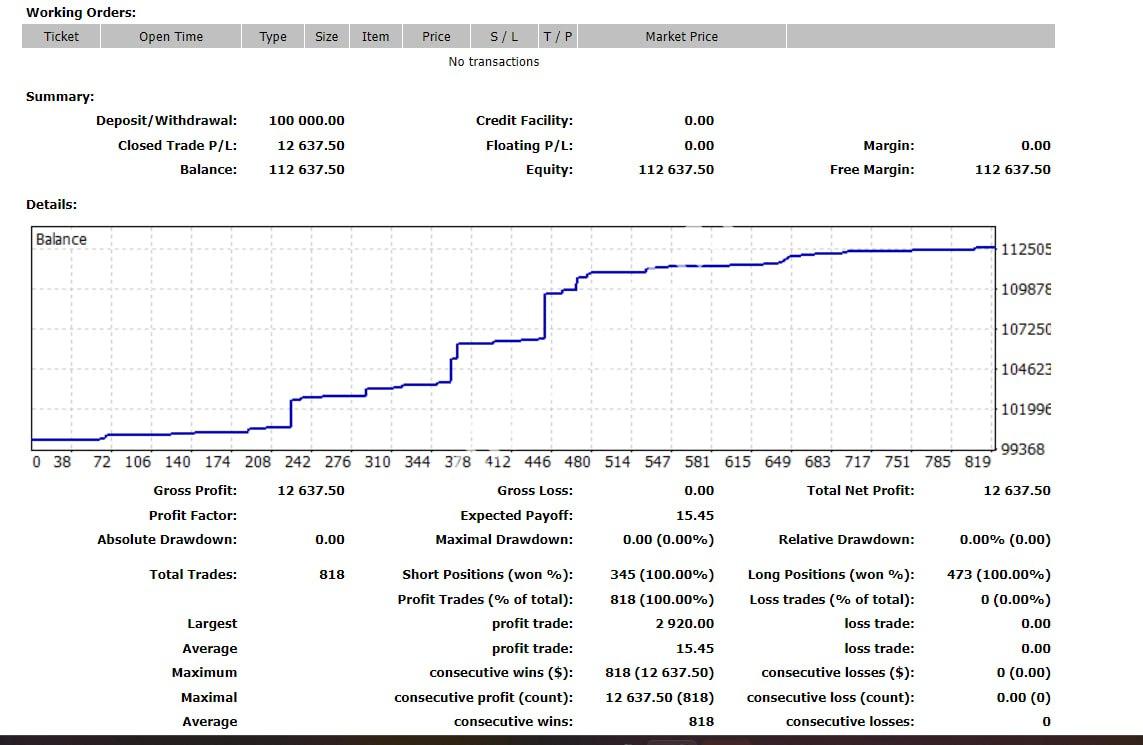Click the 112505 label on chart axis
This screenshot has width=1143, height=745.
[x=1026, y=250]
